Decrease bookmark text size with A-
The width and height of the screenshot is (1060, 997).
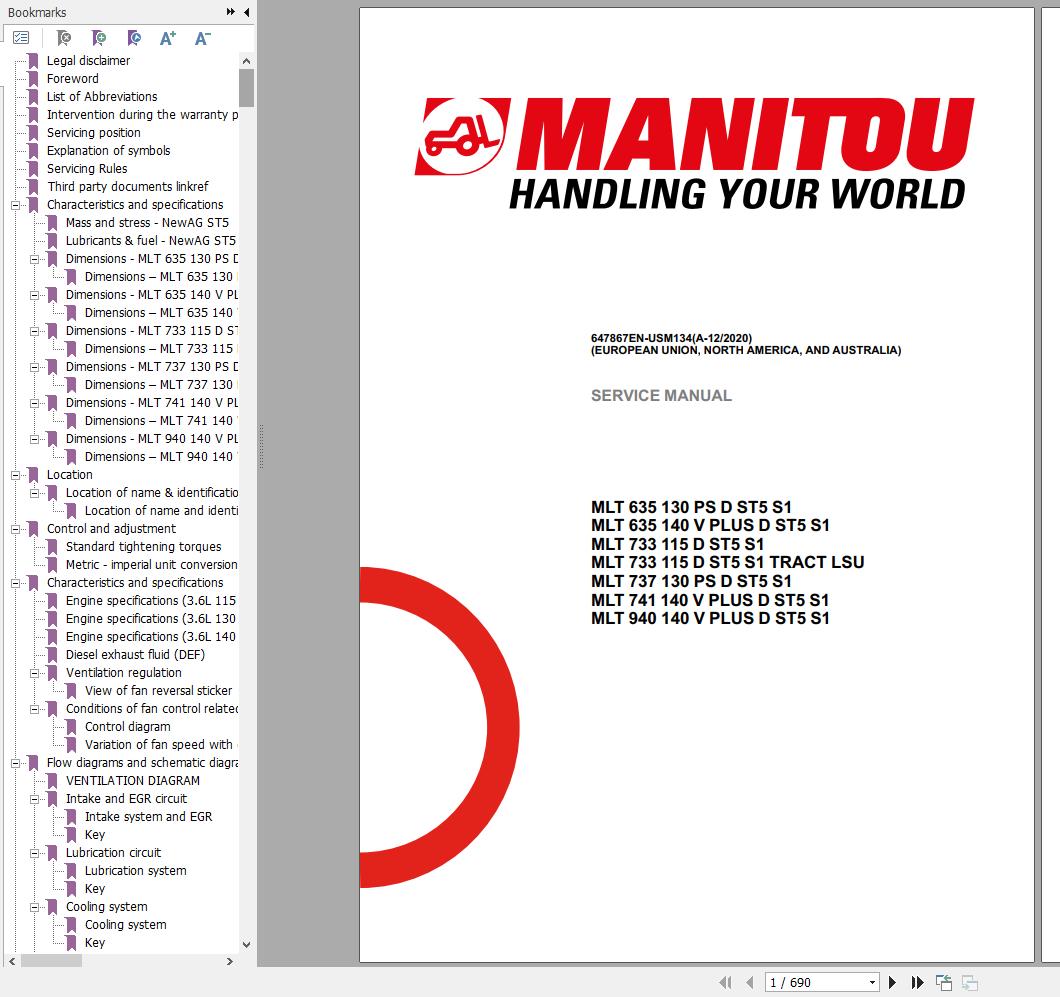click(x=202, y=38)
